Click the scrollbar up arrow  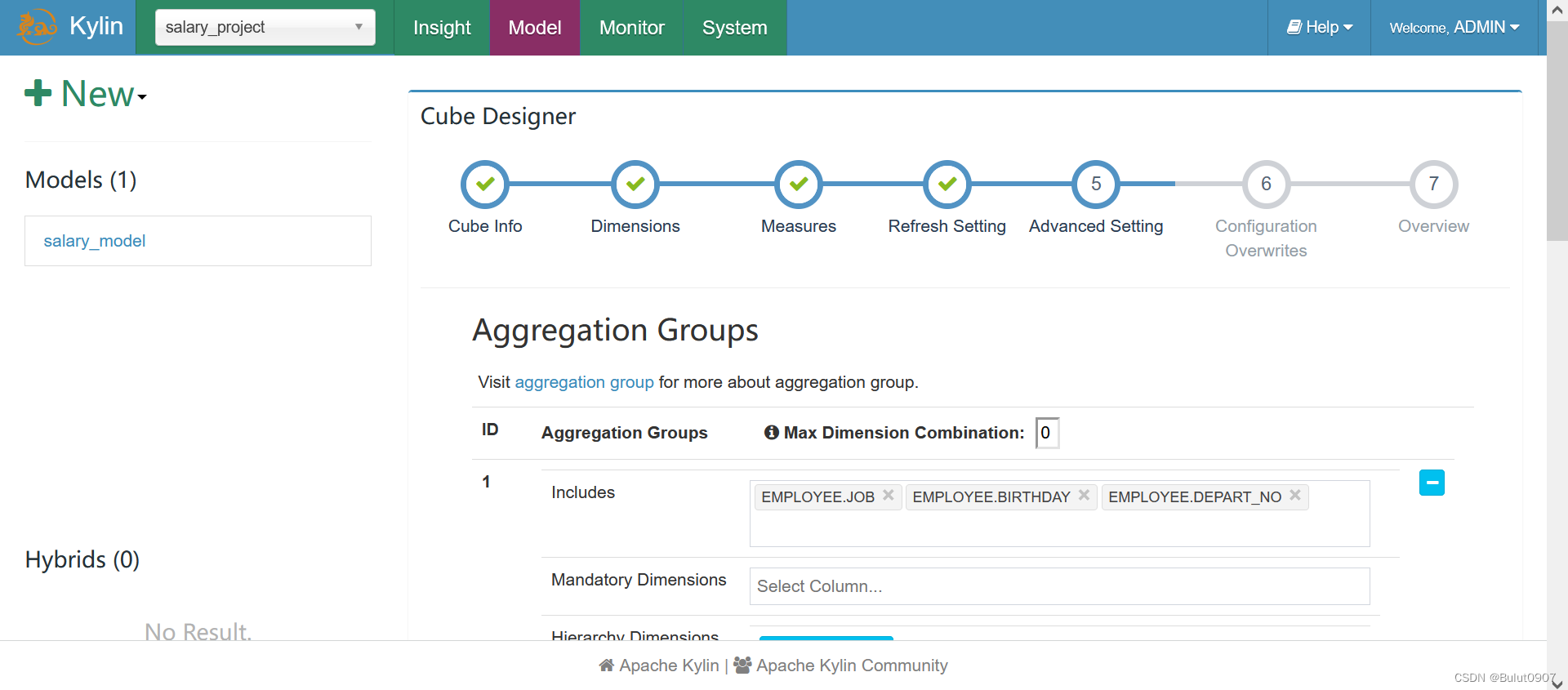pos(1557,10)
